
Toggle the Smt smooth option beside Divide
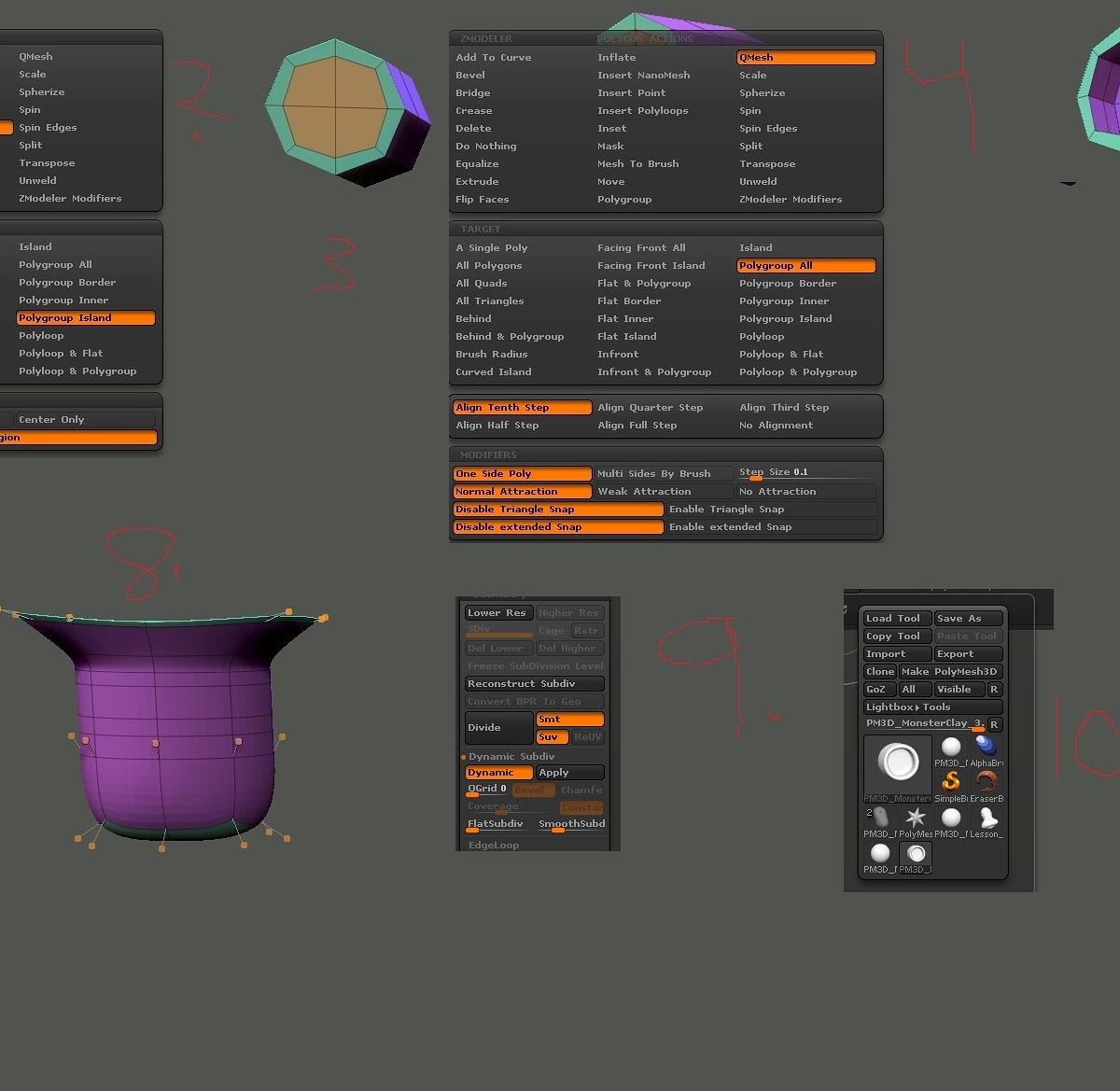(569, 720)
